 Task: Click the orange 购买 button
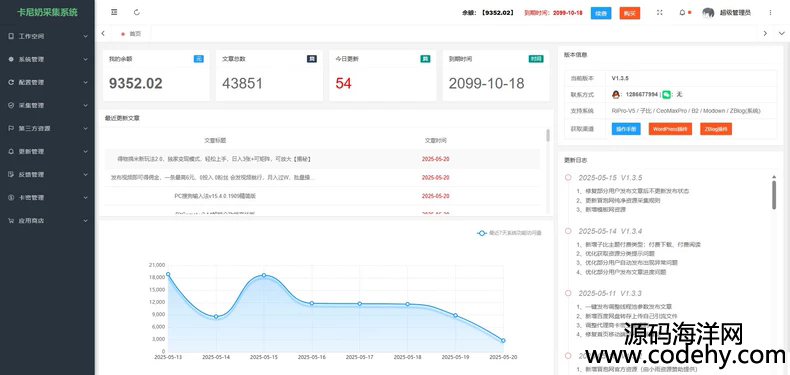pos(630,13)
